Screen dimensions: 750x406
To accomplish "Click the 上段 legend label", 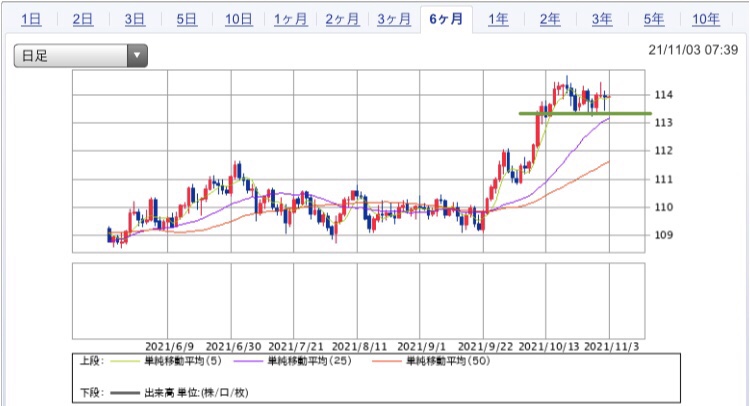I will point(91,361).
